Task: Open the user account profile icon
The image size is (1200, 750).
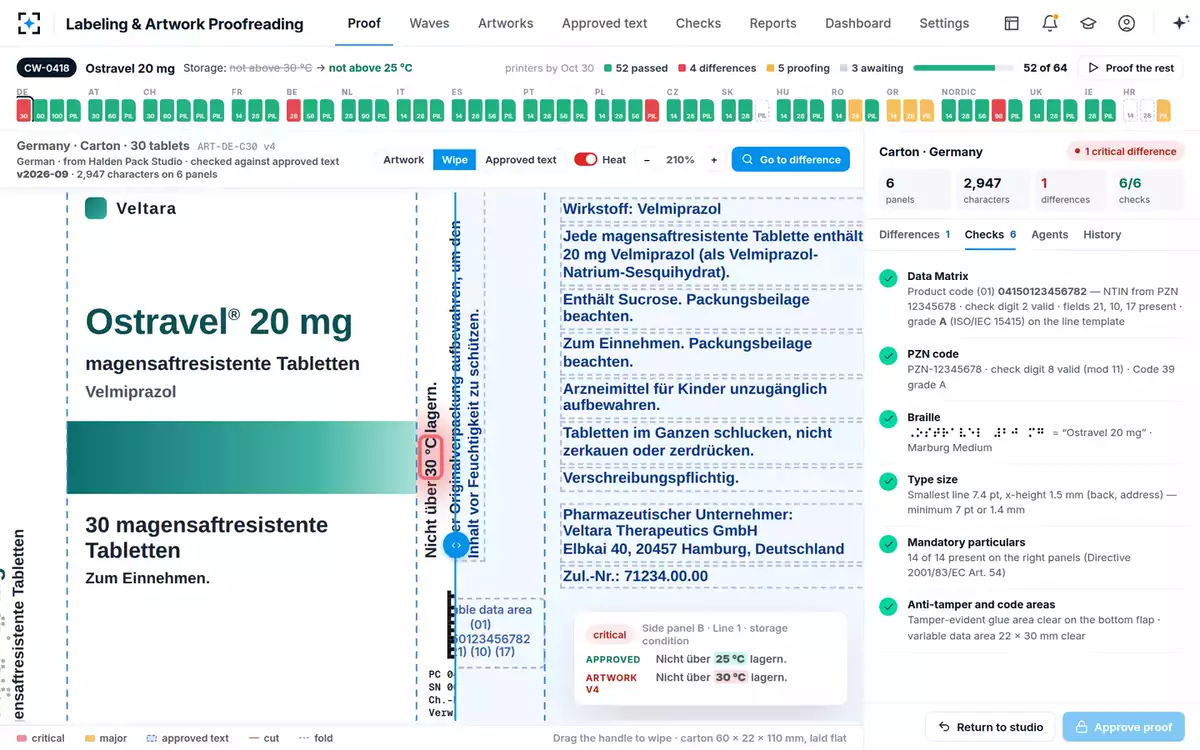Action: 1127,23
